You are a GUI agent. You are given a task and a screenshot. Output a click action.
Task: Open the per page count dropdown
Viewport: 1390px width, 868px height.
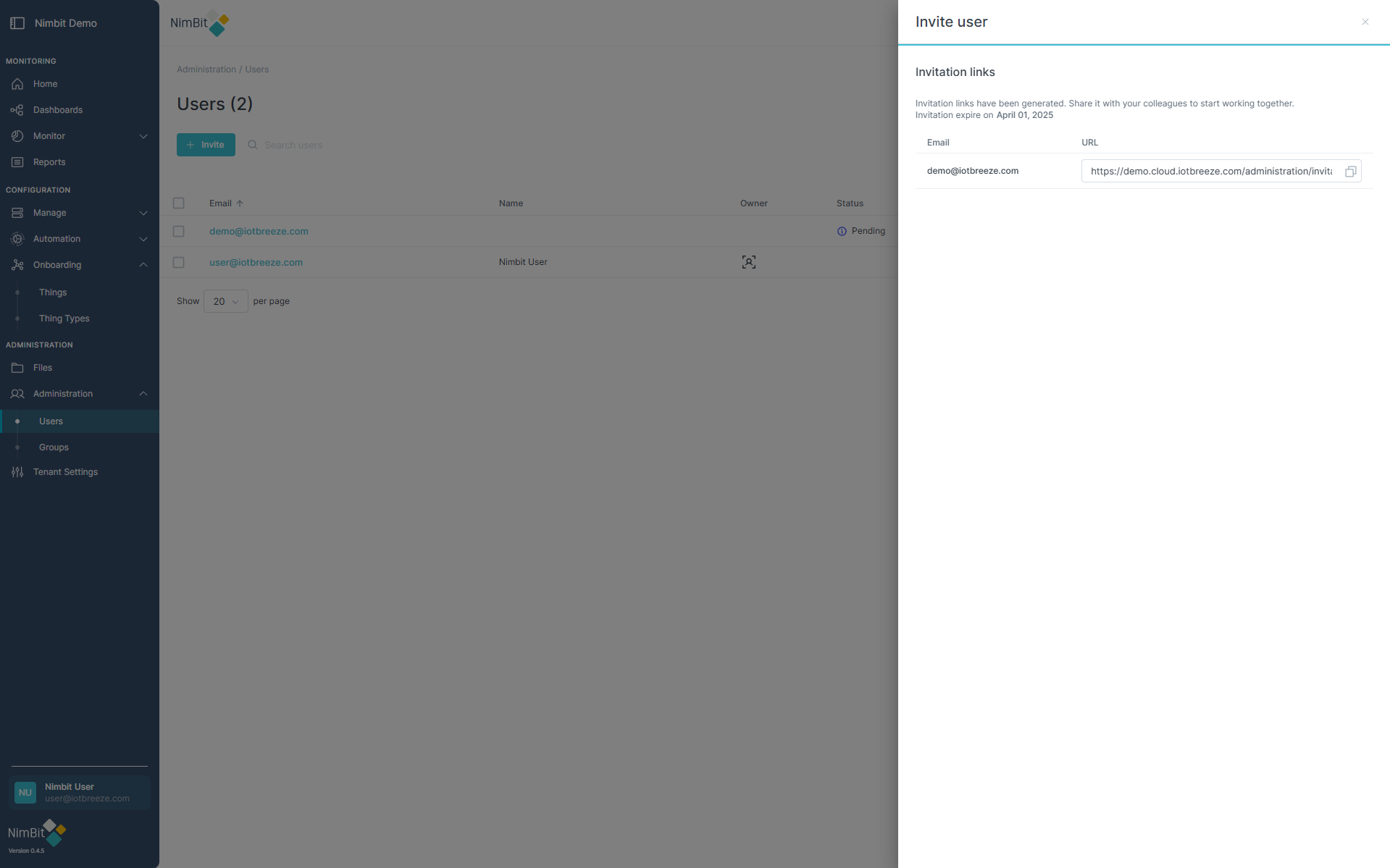[x=225, y=301]
